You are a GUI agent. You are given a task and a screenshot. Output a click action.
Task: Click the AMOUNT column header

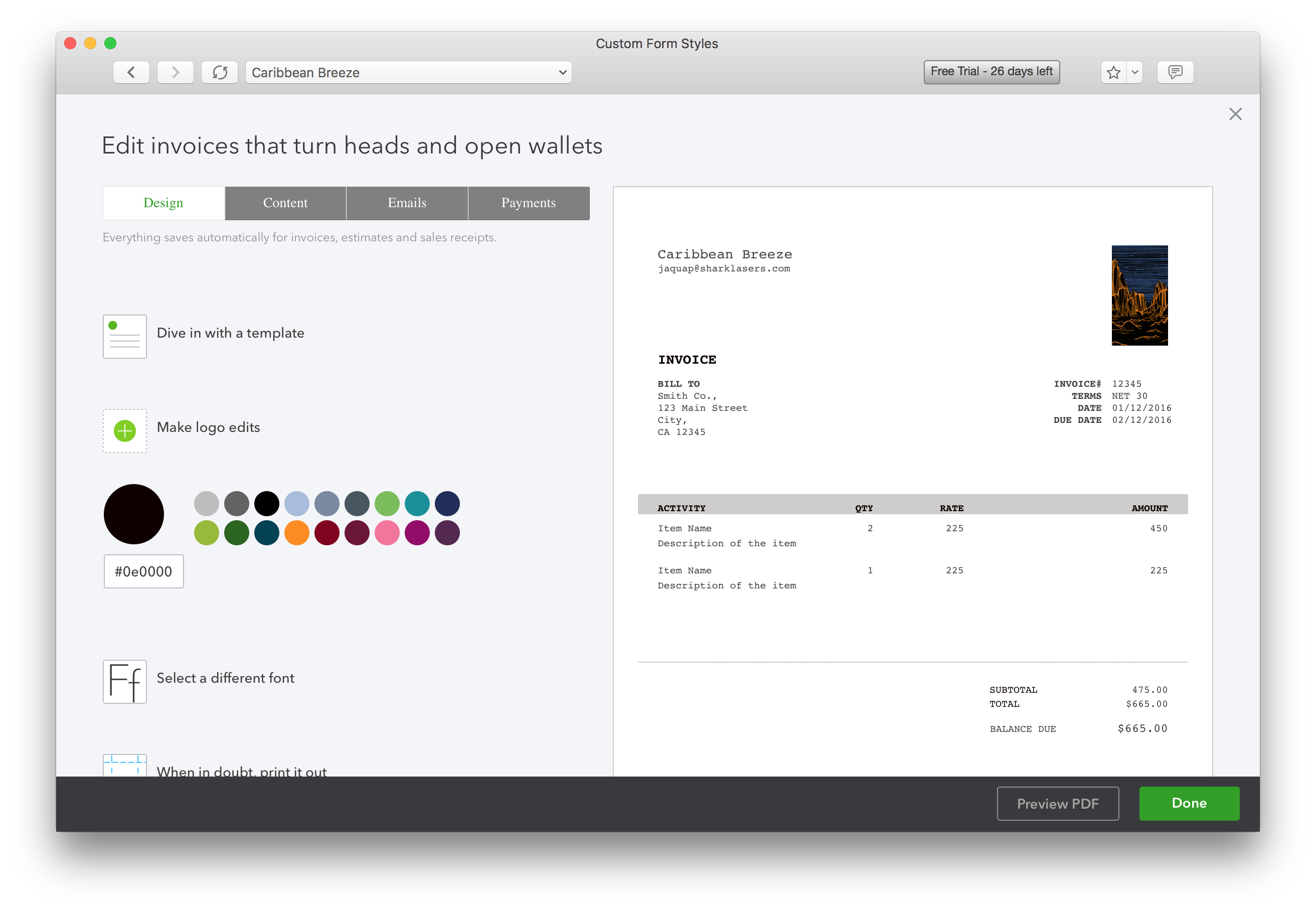(x=1150, y=508)
